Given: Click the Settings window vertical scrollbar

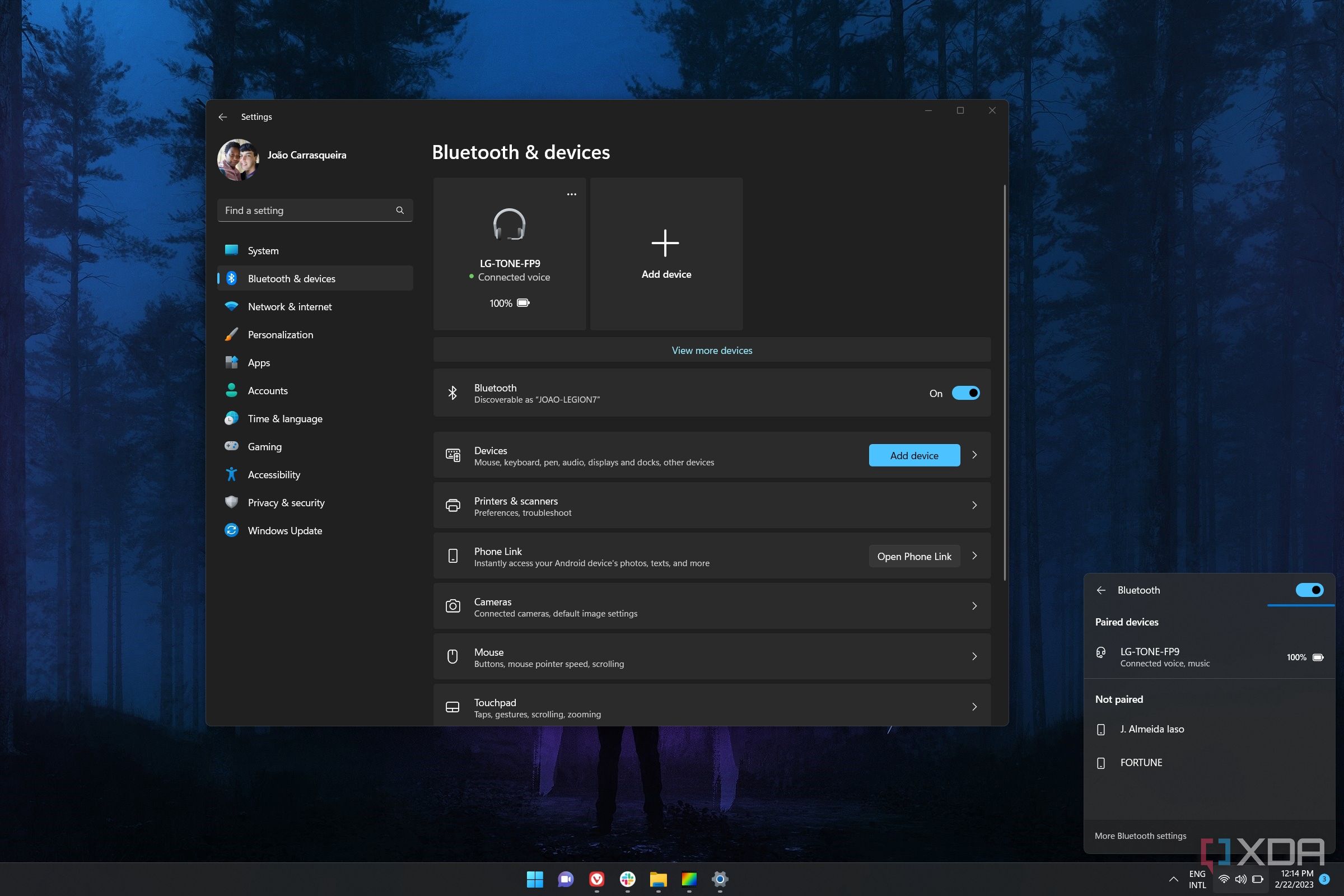Looking at the screenshot, I should (x=1005, y=383).
